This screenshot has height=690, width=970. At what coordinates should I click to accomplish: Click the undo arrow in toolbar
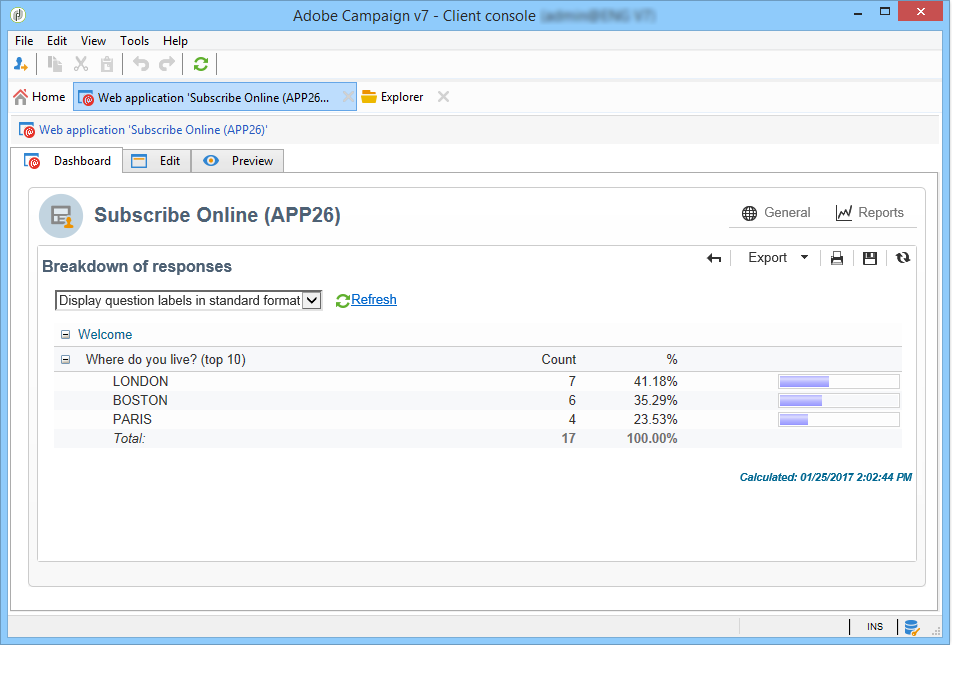pyautogui.click(x=141, y=64)
